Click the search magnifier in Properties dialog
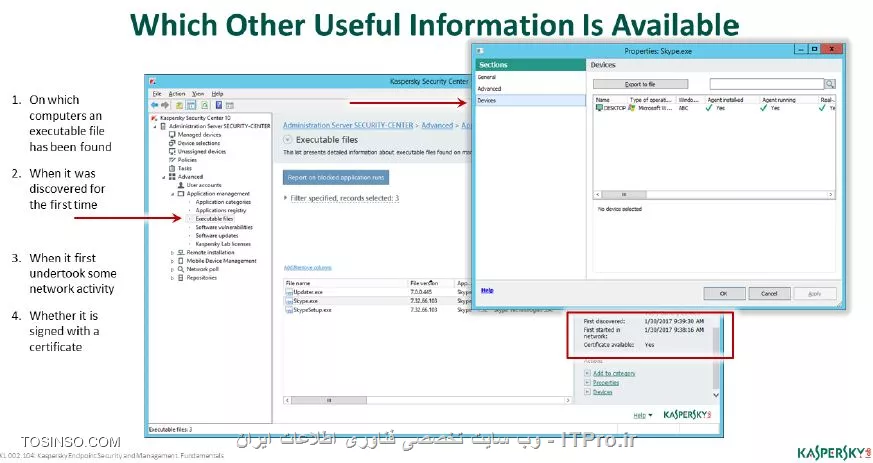Screen dimensions: 873x463 [x=830, y=84]
